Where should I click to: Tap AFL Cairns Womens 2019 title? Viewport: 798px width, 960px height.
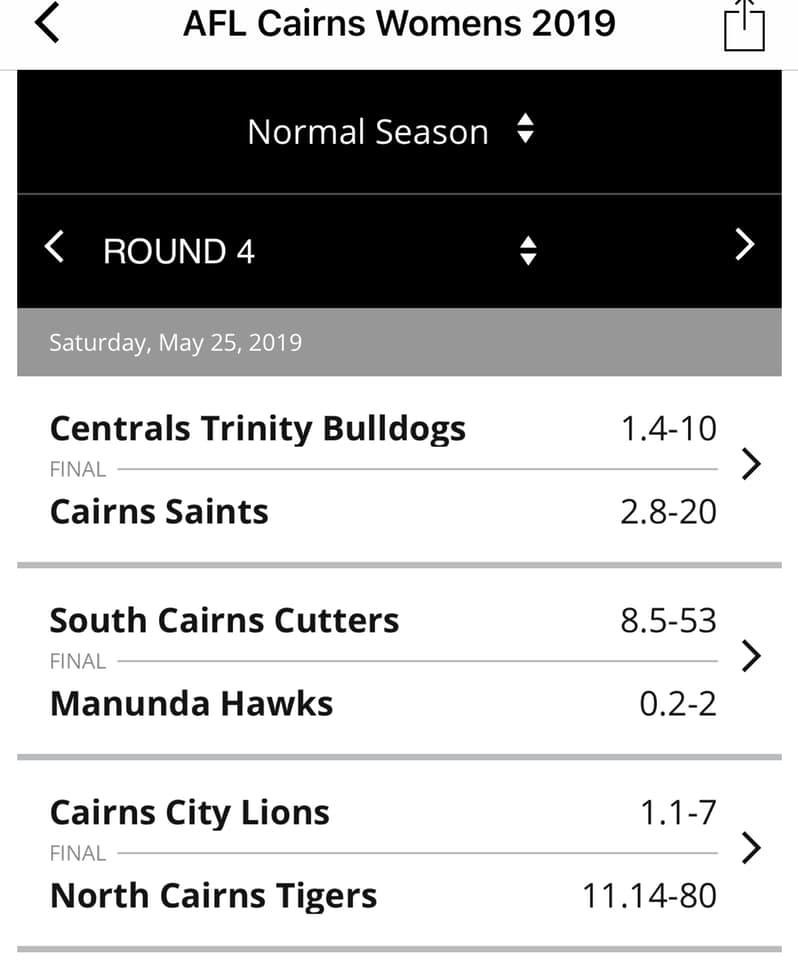pos(399,24)
